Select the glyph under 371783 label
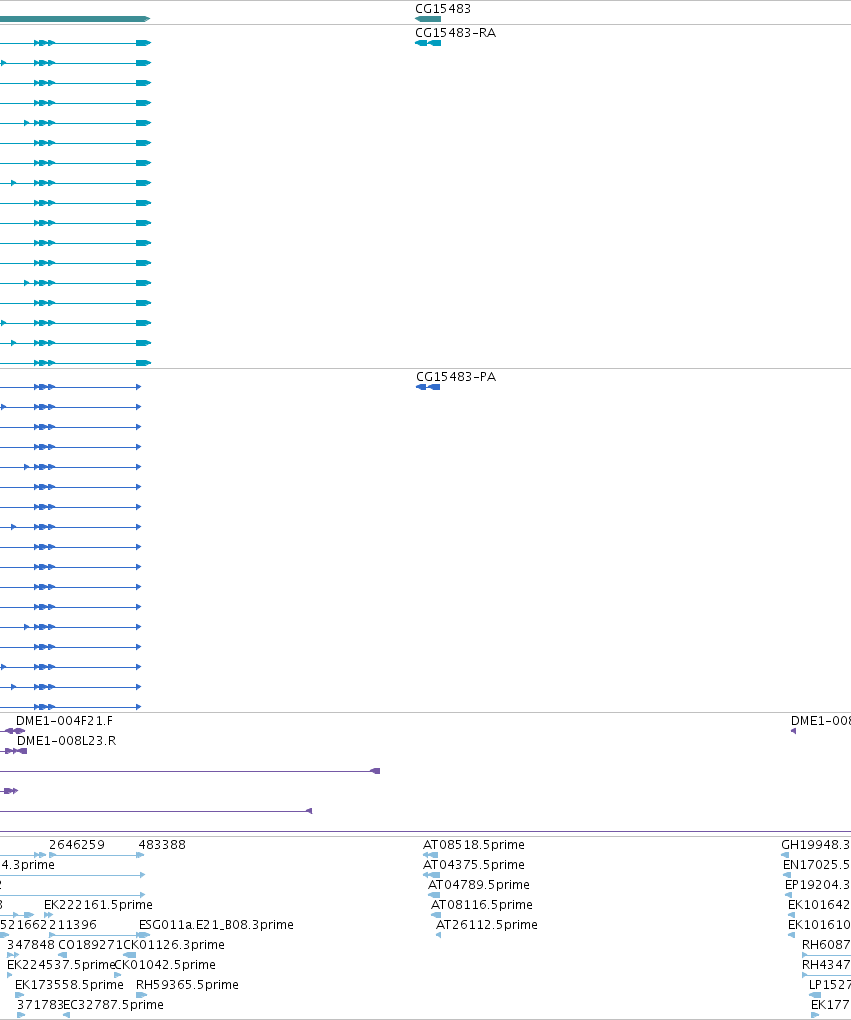Image resolution: width=851 pixels, height=1020 pixels. [21, 1015]
